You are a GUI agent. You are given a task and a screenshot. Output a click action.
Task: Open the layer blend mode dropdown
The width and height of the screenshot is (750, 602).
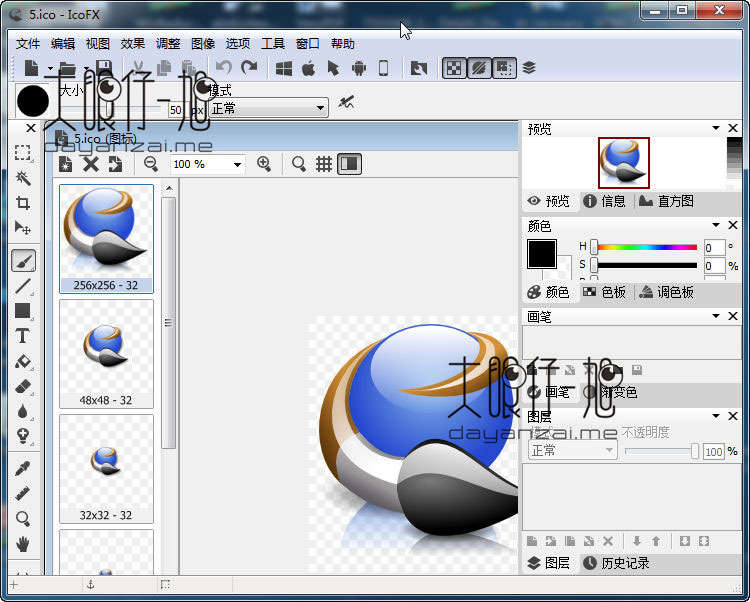pyautogui.click(x=573, y=450)
